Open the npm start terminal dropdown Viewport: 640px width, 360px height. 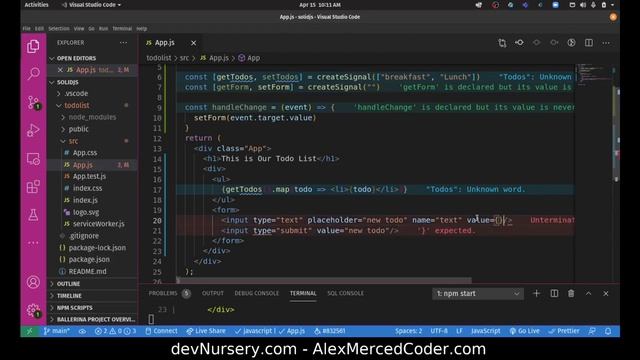click(x=478, y=293)
